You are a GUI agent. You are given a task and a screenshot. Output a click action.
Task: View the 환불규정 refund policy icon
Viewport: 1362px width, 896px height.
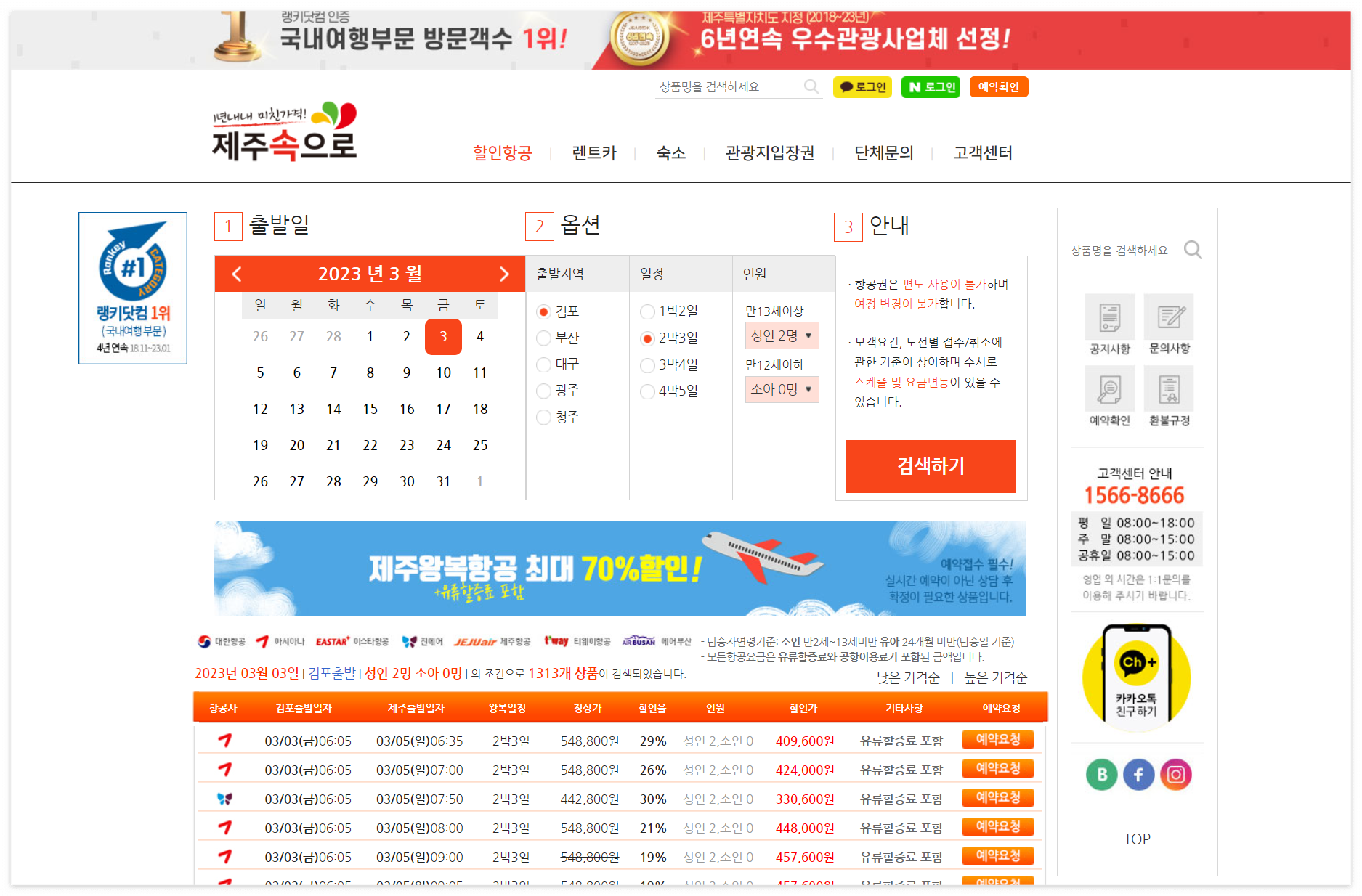pos(1167,388)
